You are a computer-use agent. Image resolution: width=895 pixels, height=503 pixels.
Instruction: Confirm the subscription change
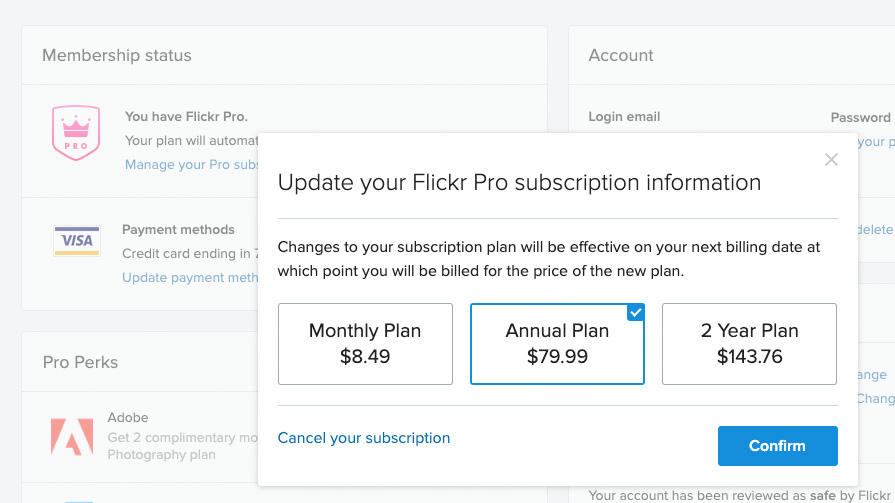[x=777, y=446]
